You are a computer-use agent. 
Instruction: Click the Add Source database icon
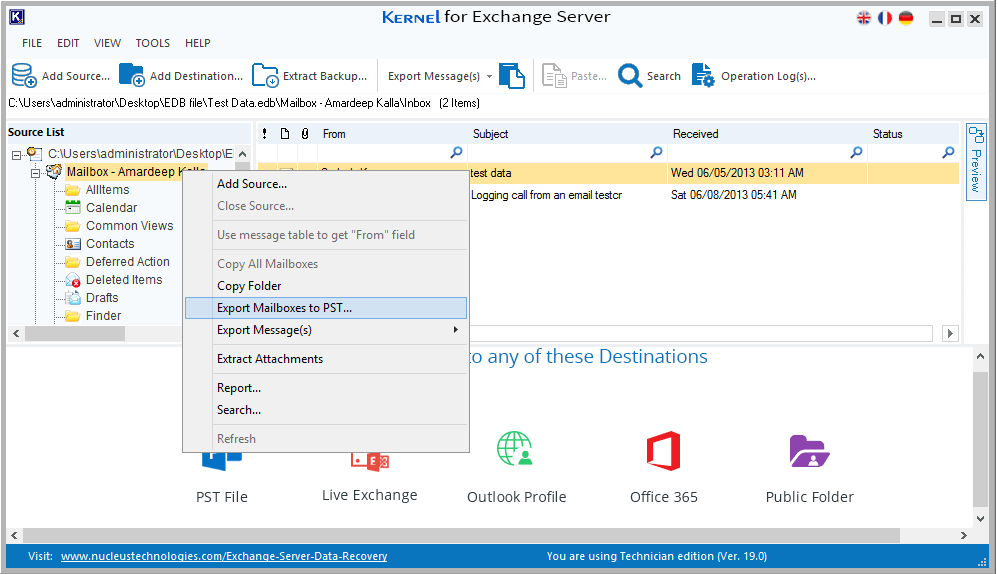(x=24, y=75)
